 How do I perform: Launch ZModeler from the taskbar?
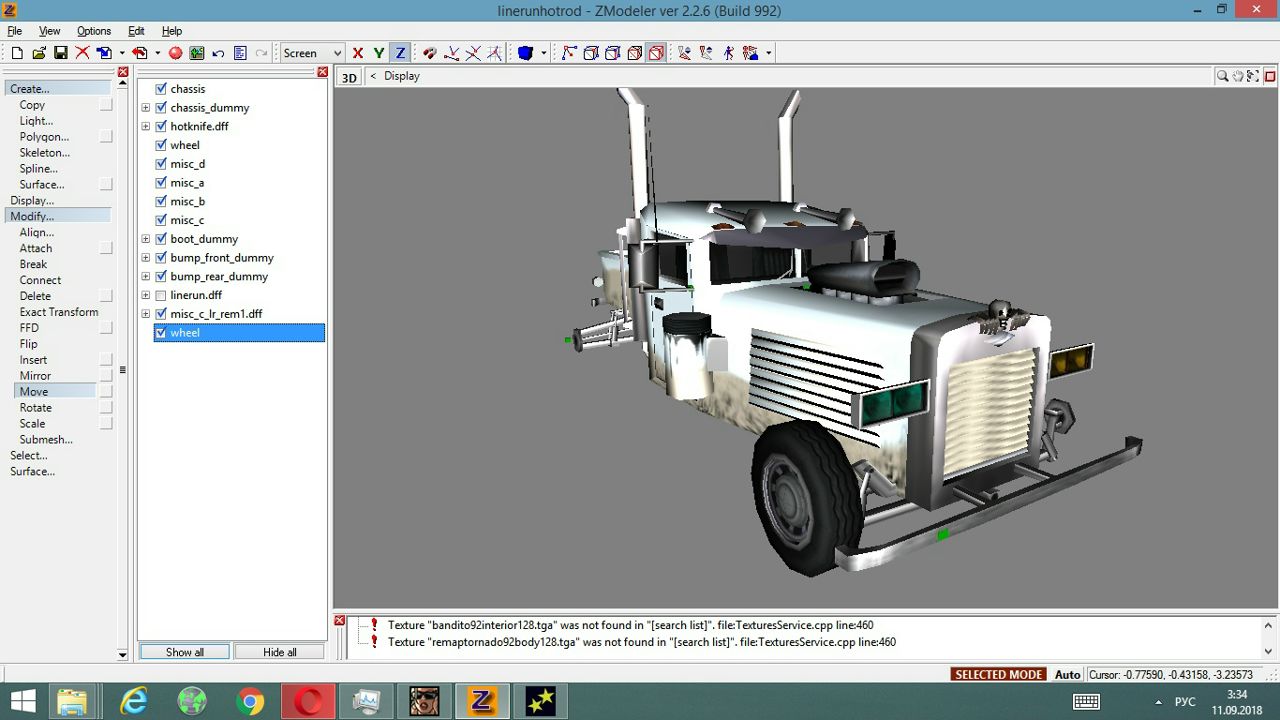[x=482, y=701]
